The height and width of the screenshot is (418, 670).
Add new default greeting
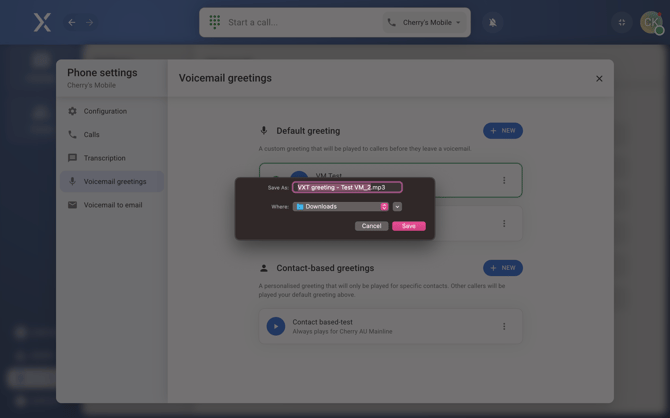click(502, 131)
